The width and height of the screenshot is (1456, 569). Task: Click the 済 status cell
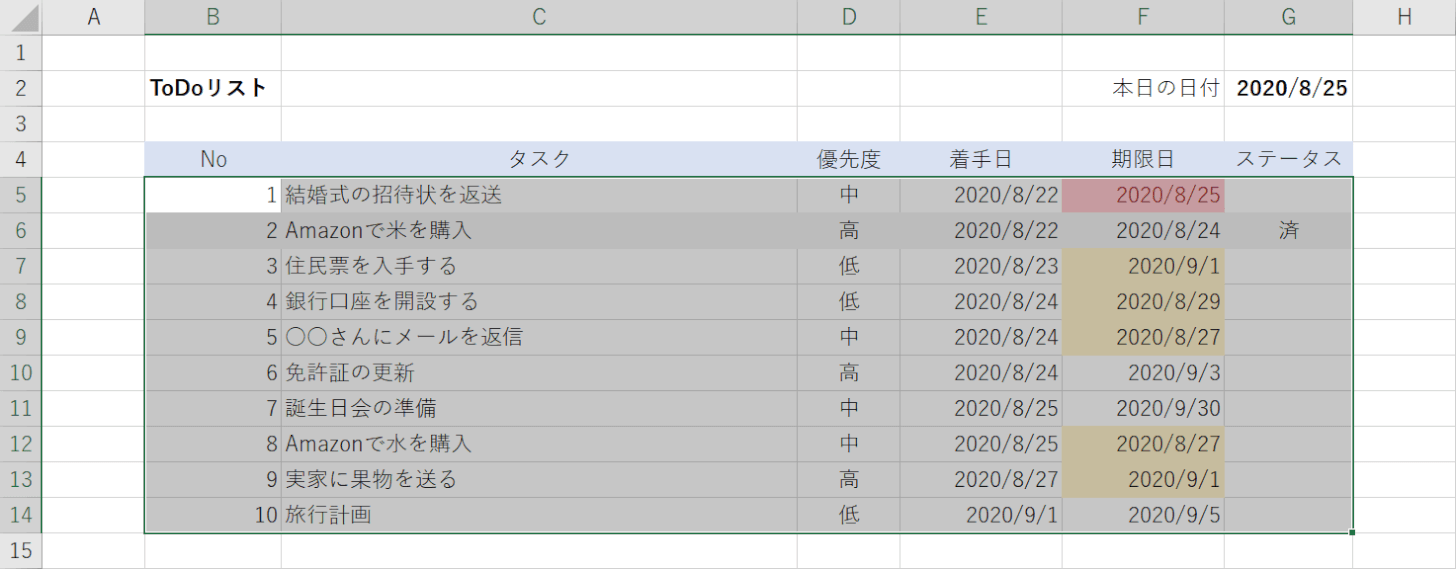click(1289, 231)
